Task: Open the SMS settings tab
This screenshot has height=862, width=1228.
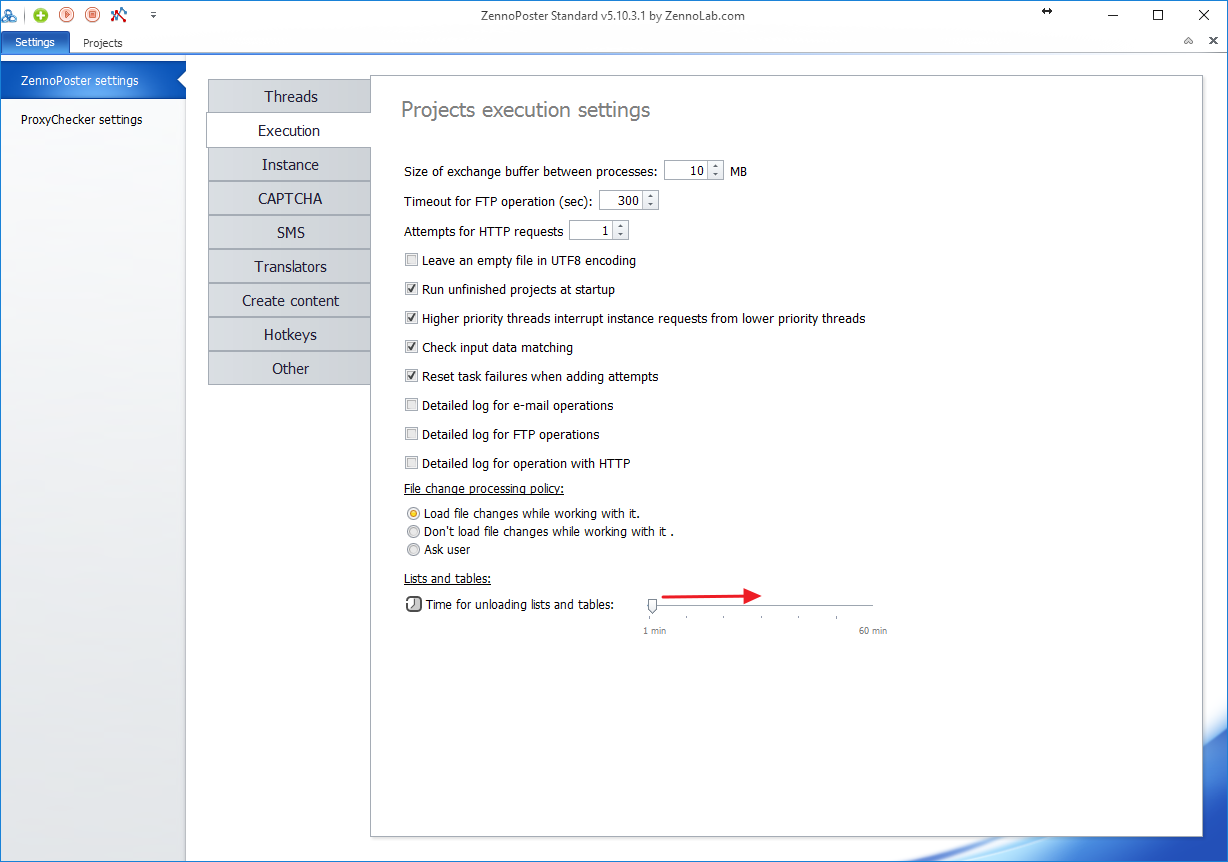Action: click(x=290, y=233)
